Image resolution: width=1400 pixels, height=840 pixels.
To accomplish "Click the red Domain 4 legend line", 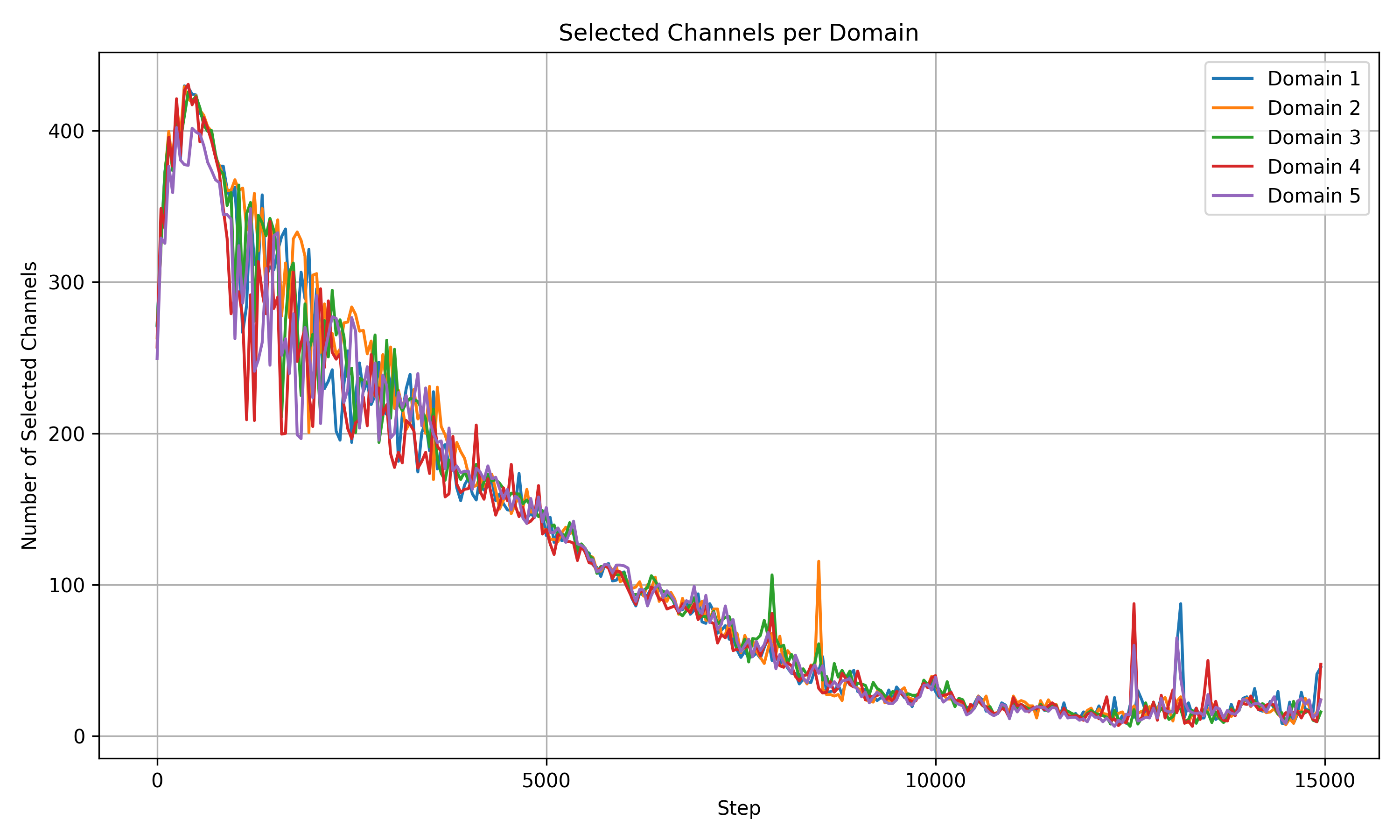I will click(1232, 167).
